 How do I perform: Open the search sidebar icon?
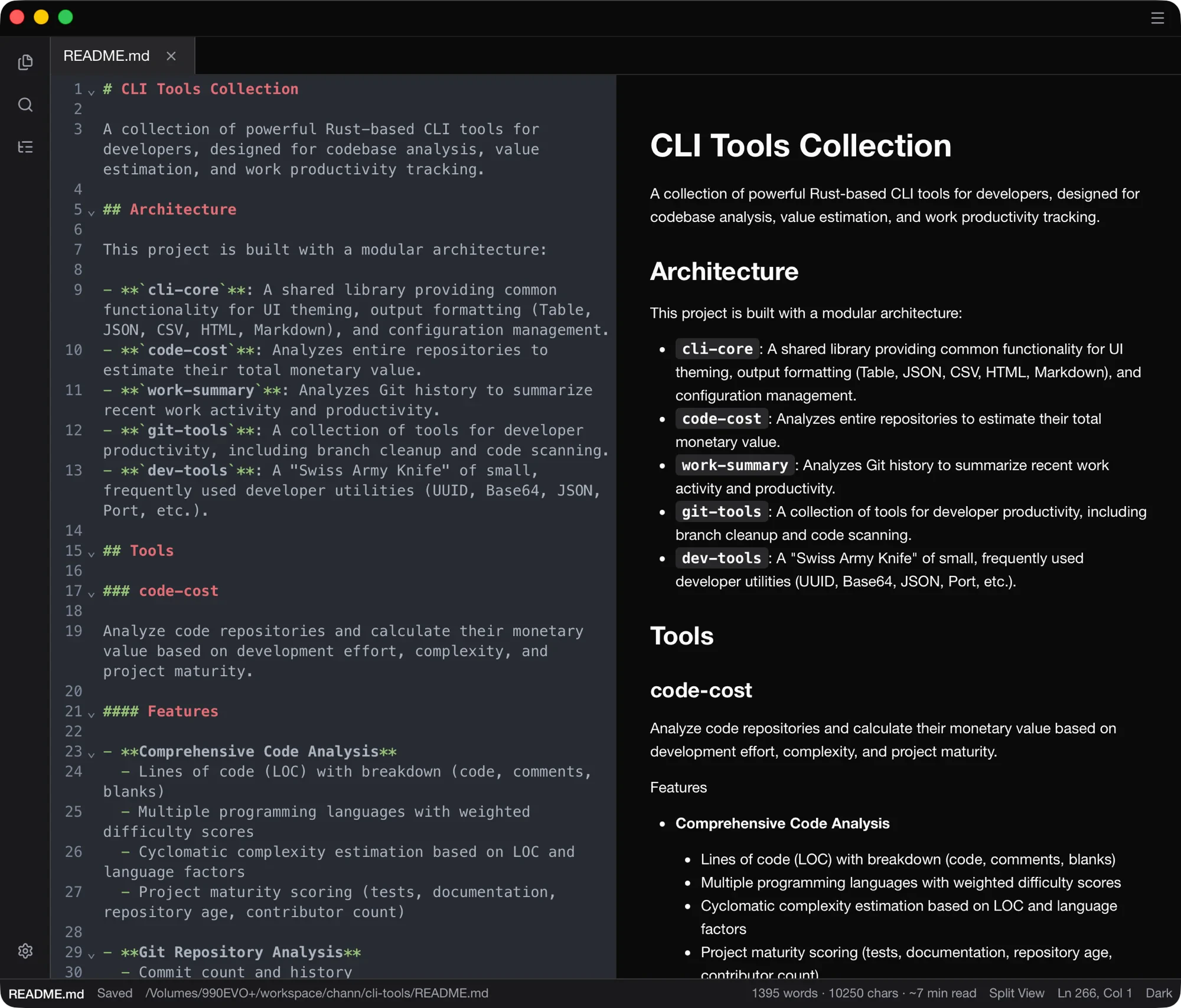tap(25, 105)
